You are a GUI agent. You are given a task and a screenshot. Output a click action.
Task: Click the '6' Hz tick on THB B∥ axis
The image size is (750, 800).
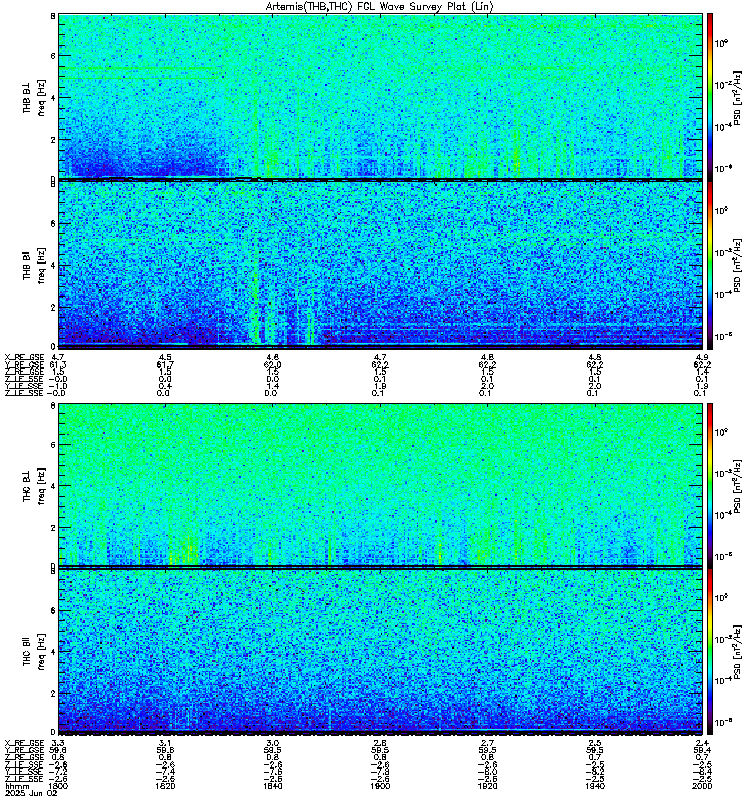53,223
